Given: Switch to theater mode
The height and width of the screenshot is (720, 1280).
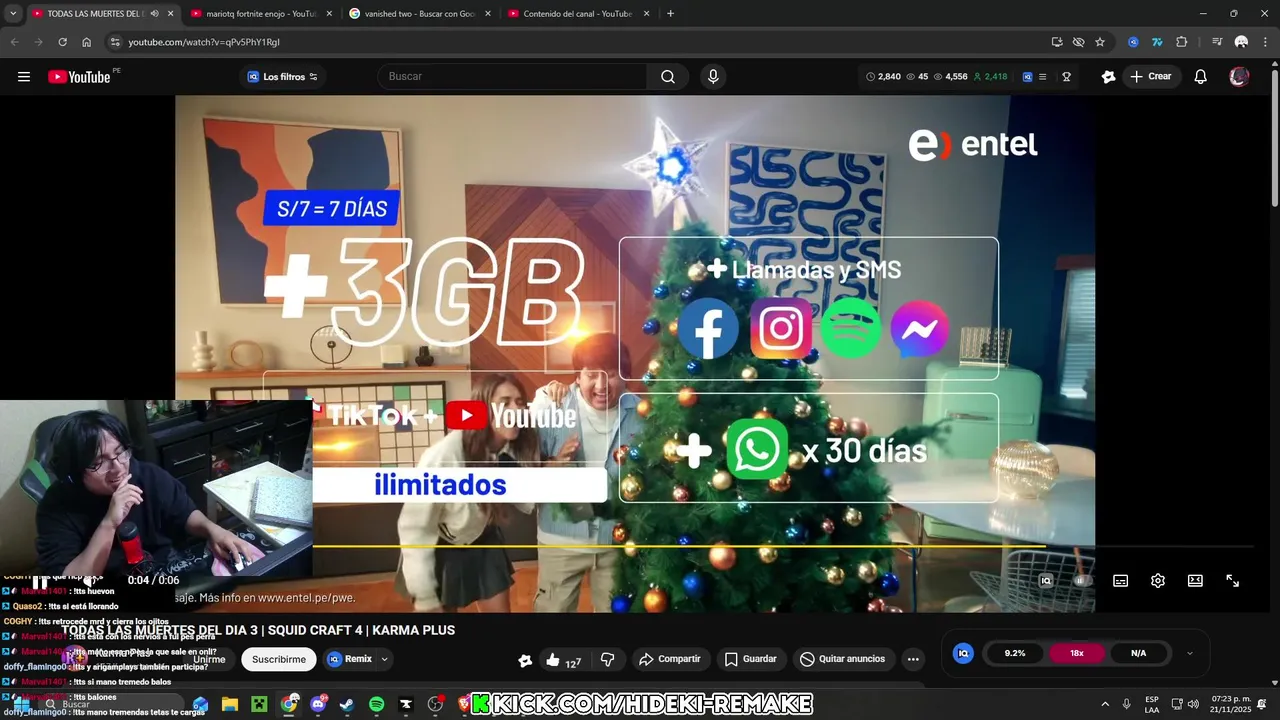Looking at the screenshot, I should click(1195, 581).
